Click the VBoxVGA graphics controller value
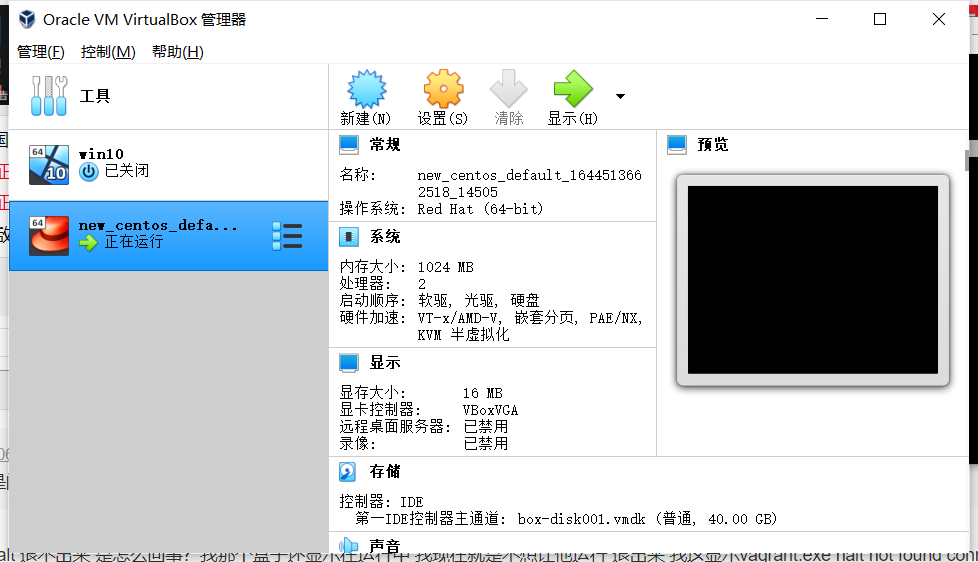 pyautogui.click(x=490, y=410)
